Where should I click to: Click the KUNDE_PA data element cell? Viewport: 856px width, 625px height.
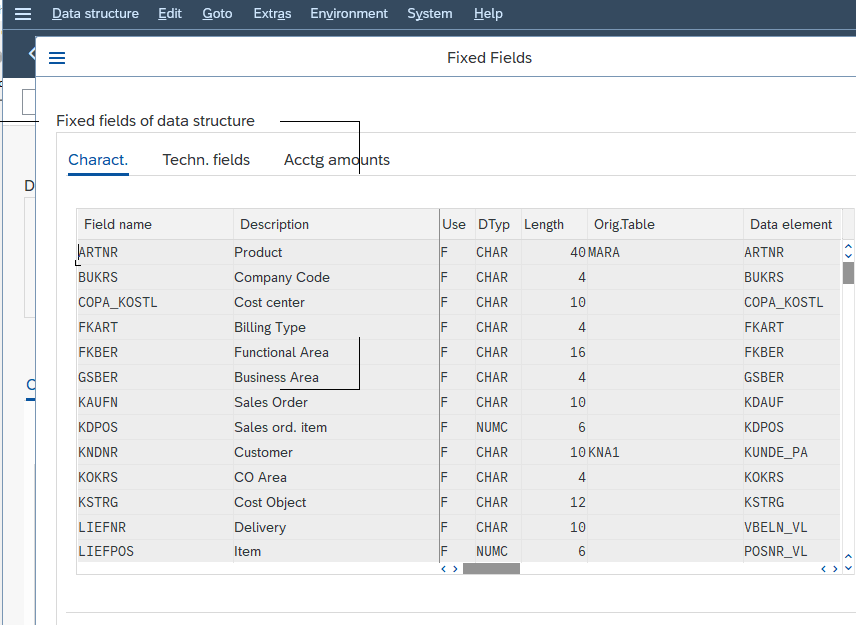pos(792,453)
